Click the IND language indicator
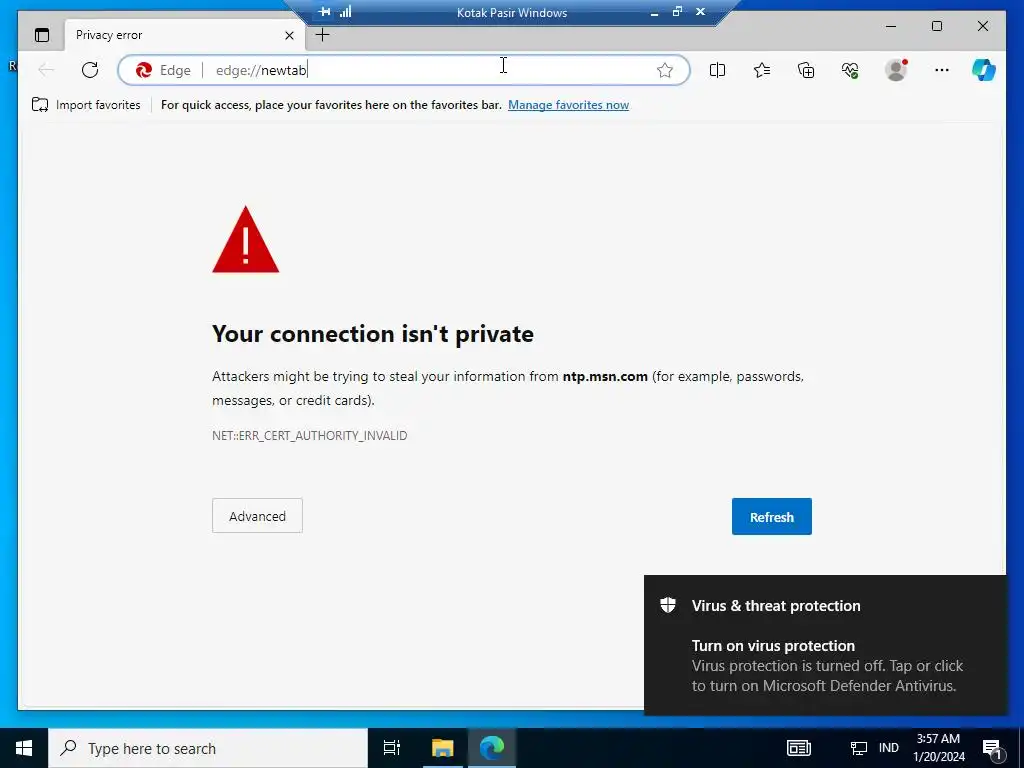Viewport: 1024px width, 768px height. (888, 748)
